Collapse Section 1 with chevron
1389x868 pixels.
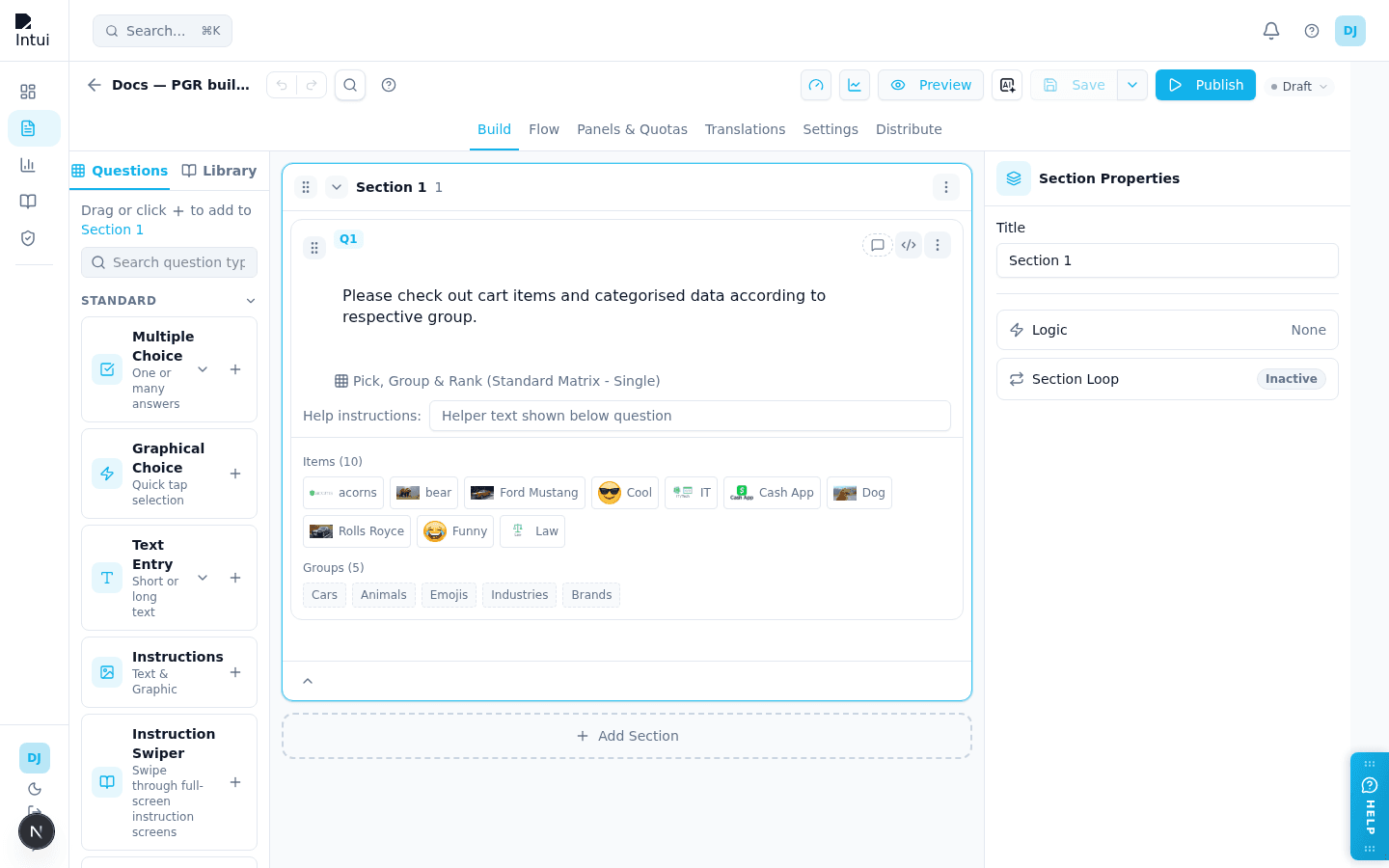[x=337, y=187]
